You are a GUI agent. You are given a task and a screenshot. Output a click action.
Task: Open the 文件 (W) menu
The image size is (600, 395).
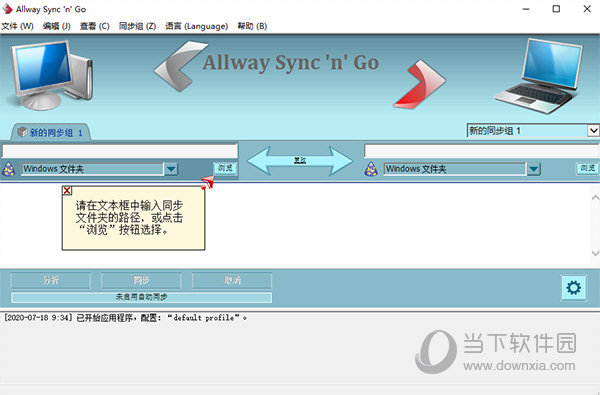(17, 26)
